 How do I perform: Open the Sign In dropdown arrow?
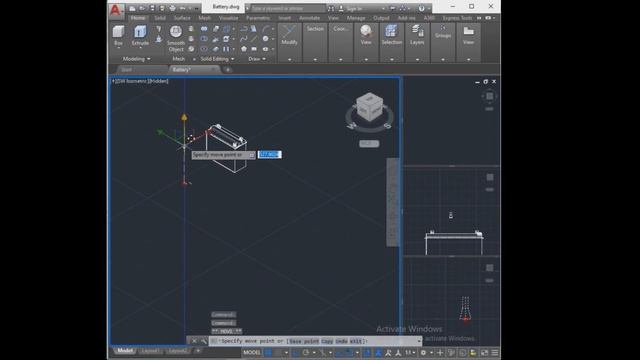point(383,8)
